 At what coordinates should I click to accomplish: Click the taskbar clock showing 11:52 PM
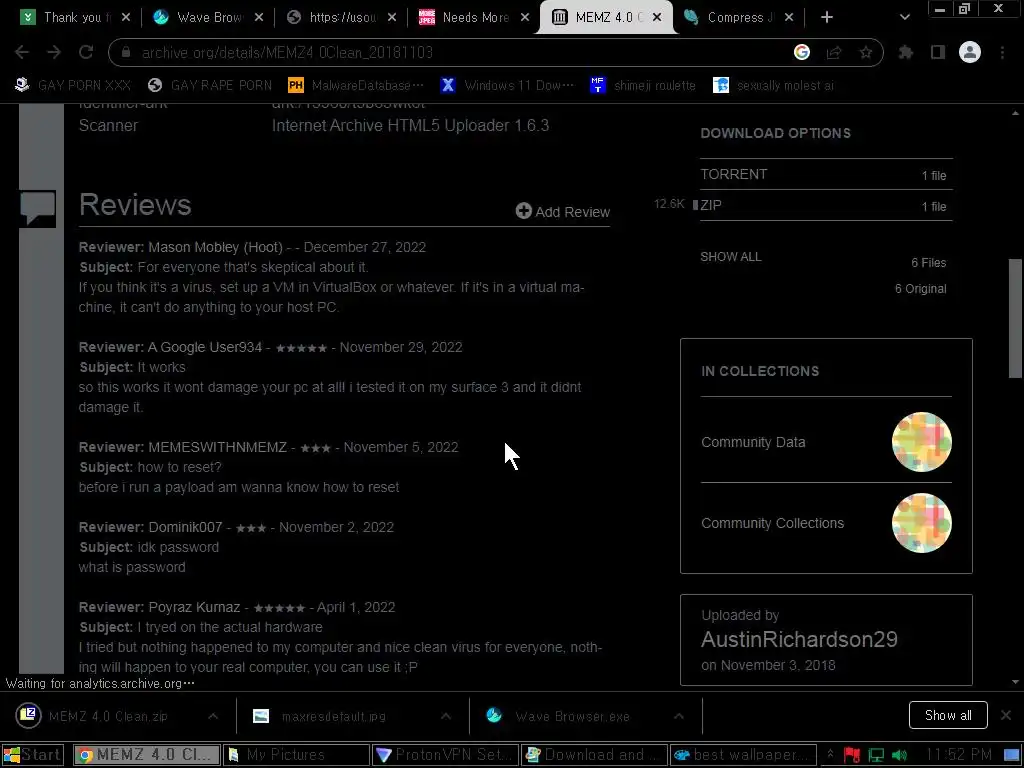coord(958,755)
